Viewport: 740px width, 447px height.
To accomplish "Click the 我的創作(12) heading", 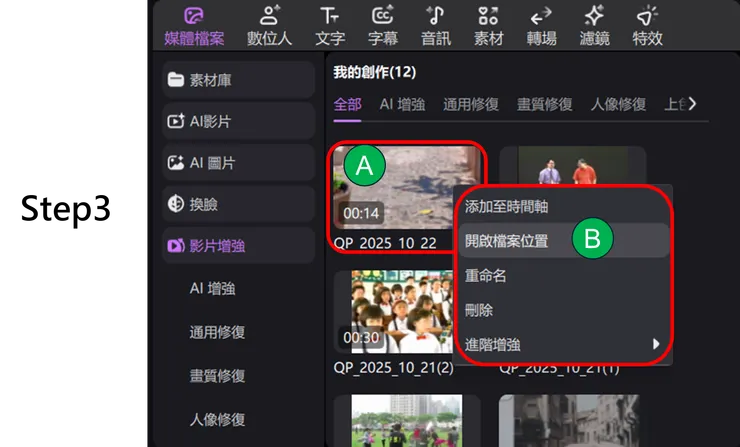I will pos(375,72).
